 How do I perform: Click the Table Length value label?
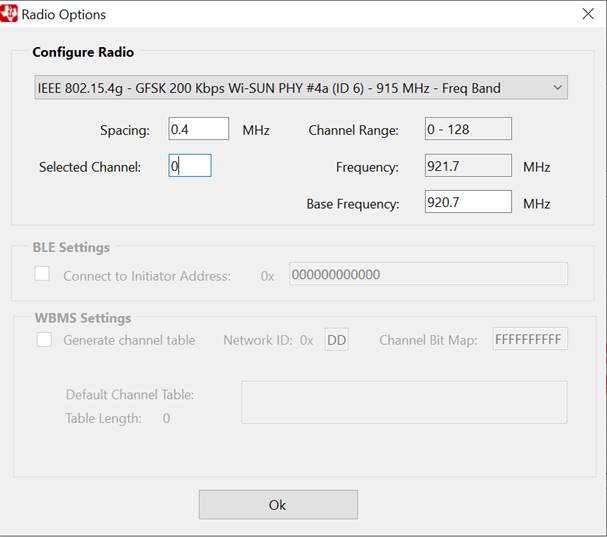tap(166, 418)
